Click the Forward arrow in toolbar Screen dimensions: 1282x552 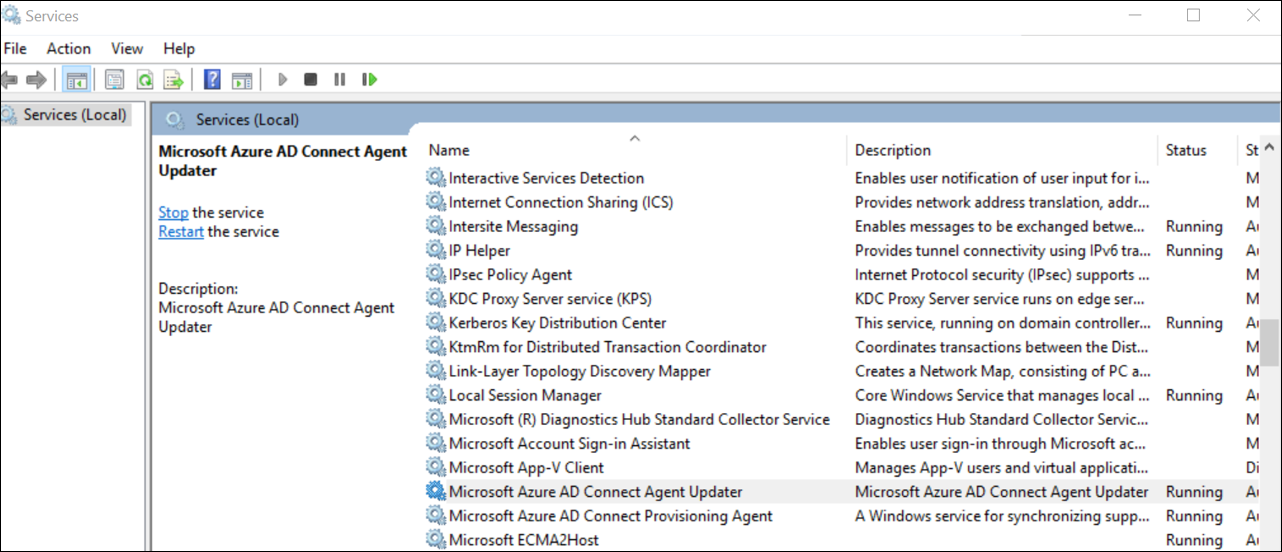coord(36,79)
